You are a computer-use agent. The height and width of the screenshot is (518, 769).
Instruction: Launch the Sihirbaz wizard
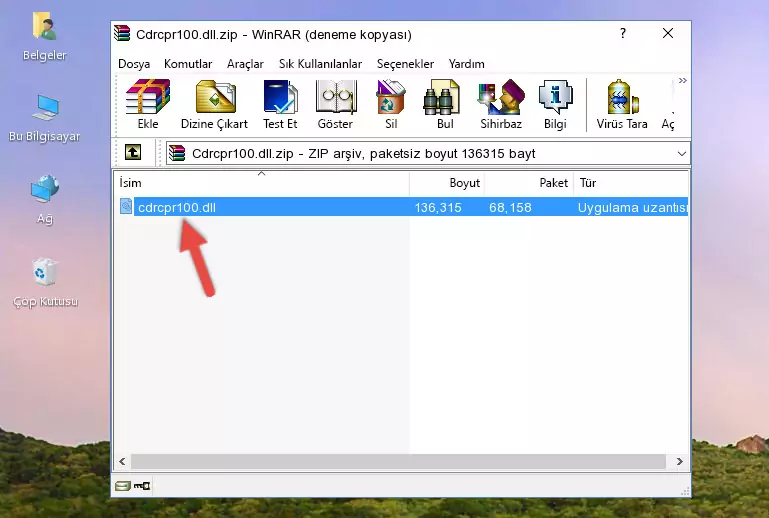(501, 104)
